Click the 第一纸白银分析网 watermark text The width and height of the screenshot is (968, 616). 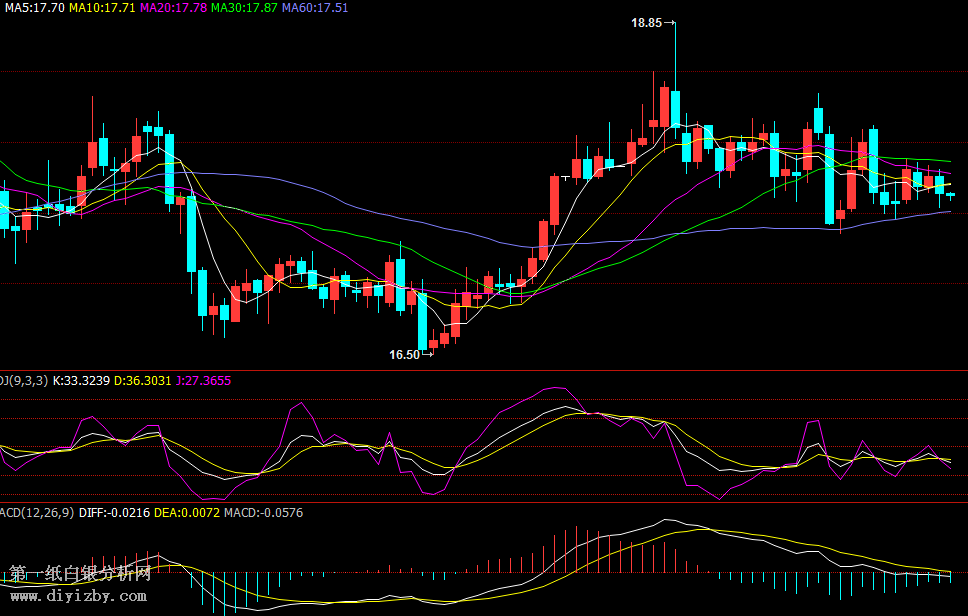click(x=80, y=574)
